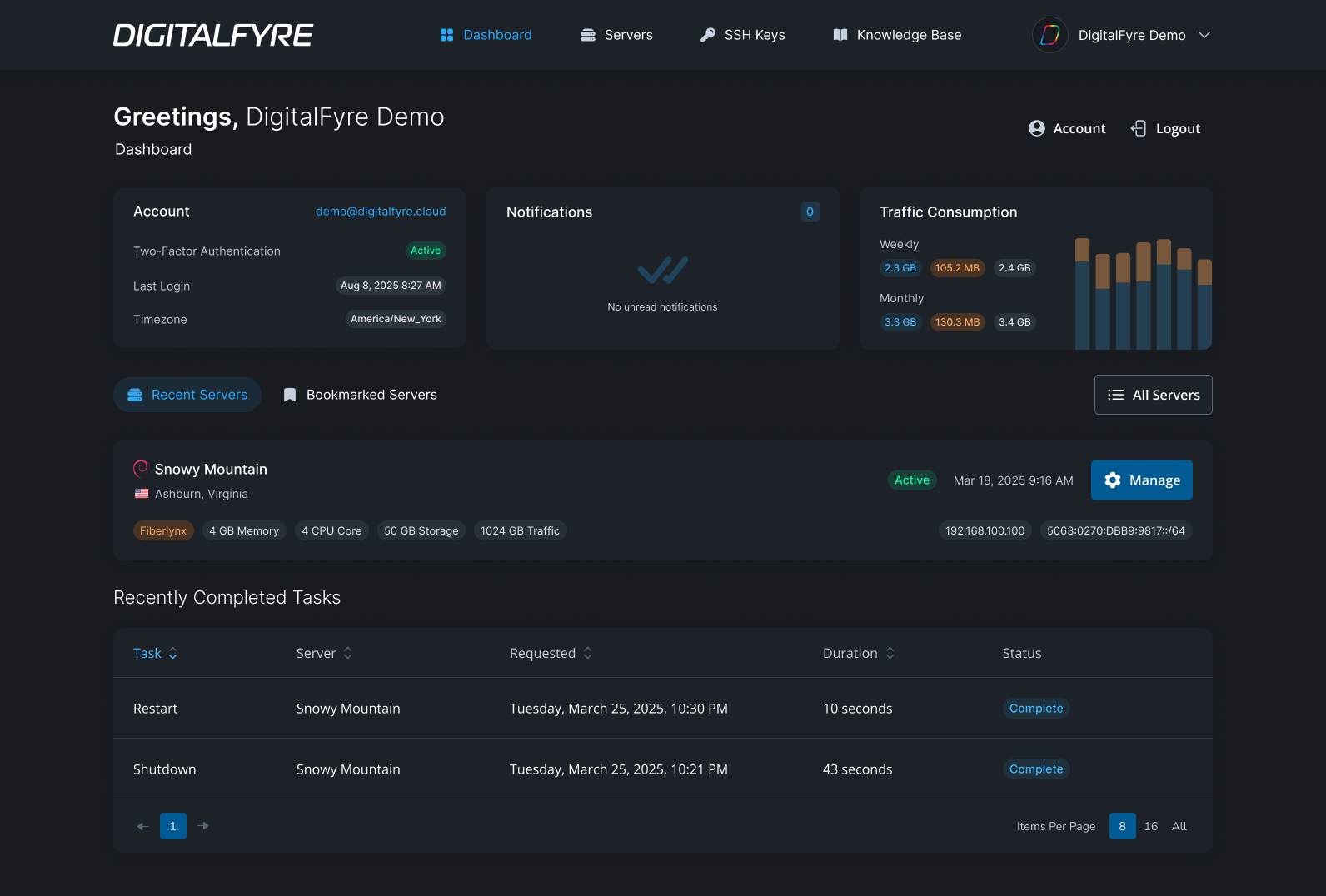The width and height of the screenshot is (1326, 896).
Task: Click the Snowy Mountain server name
Action: (211, 470)
